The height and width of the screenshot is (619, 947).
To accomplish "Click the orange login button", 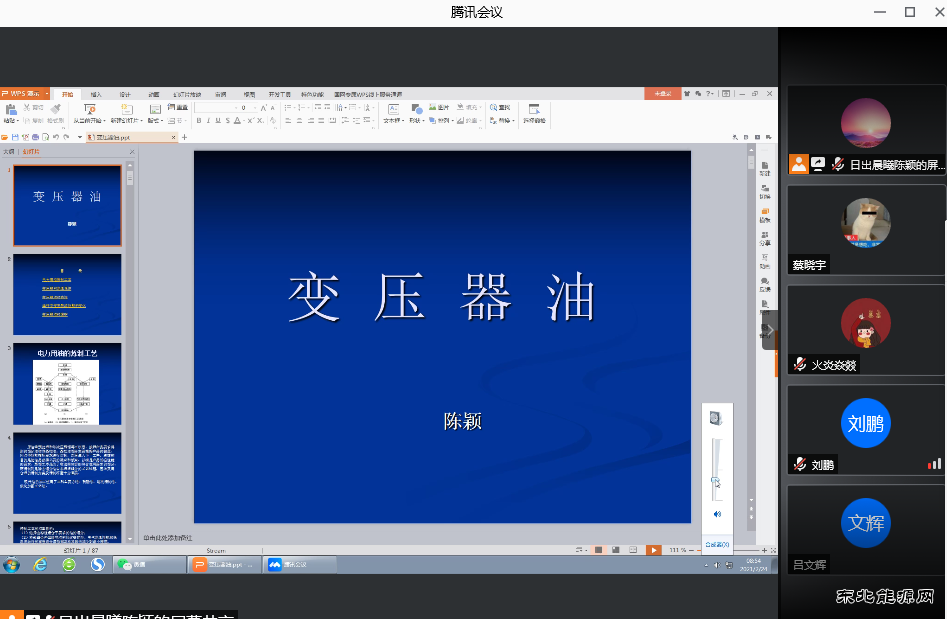I will (662, 94).
